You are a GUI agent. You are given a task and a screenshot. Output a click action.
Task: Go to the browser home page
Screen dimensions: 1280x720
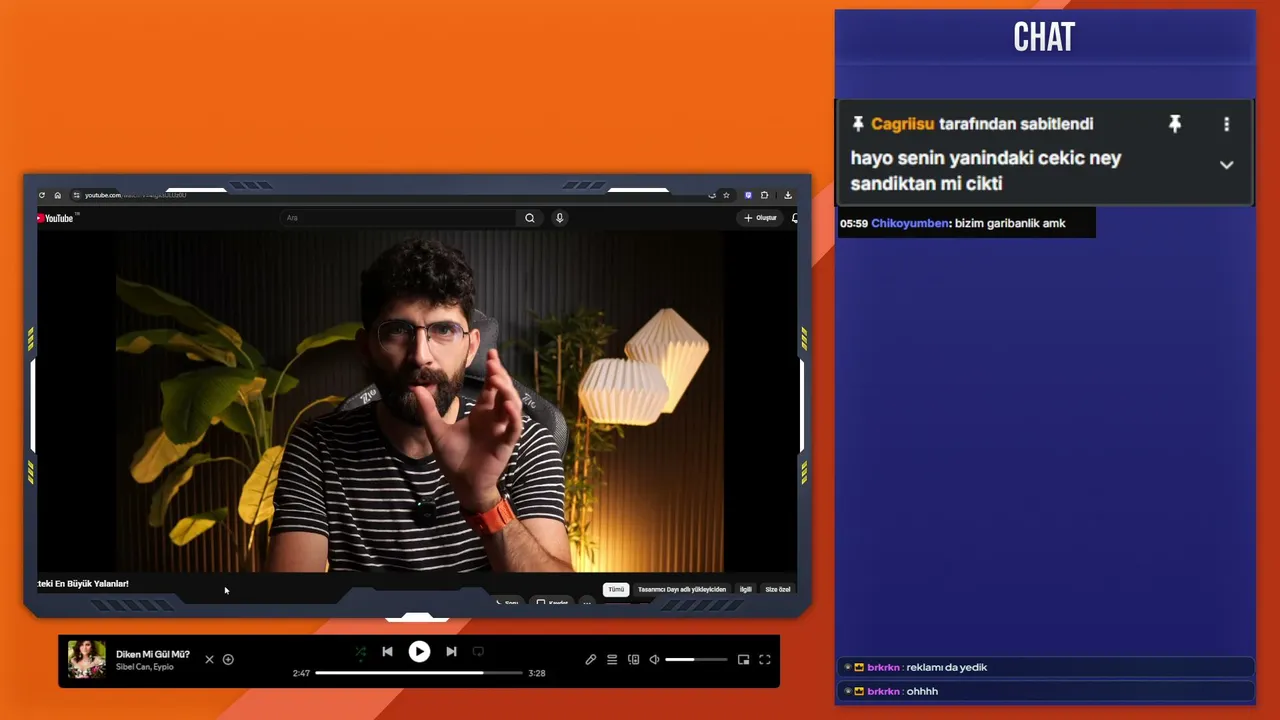pyautogui.click(x=58, y=195)
